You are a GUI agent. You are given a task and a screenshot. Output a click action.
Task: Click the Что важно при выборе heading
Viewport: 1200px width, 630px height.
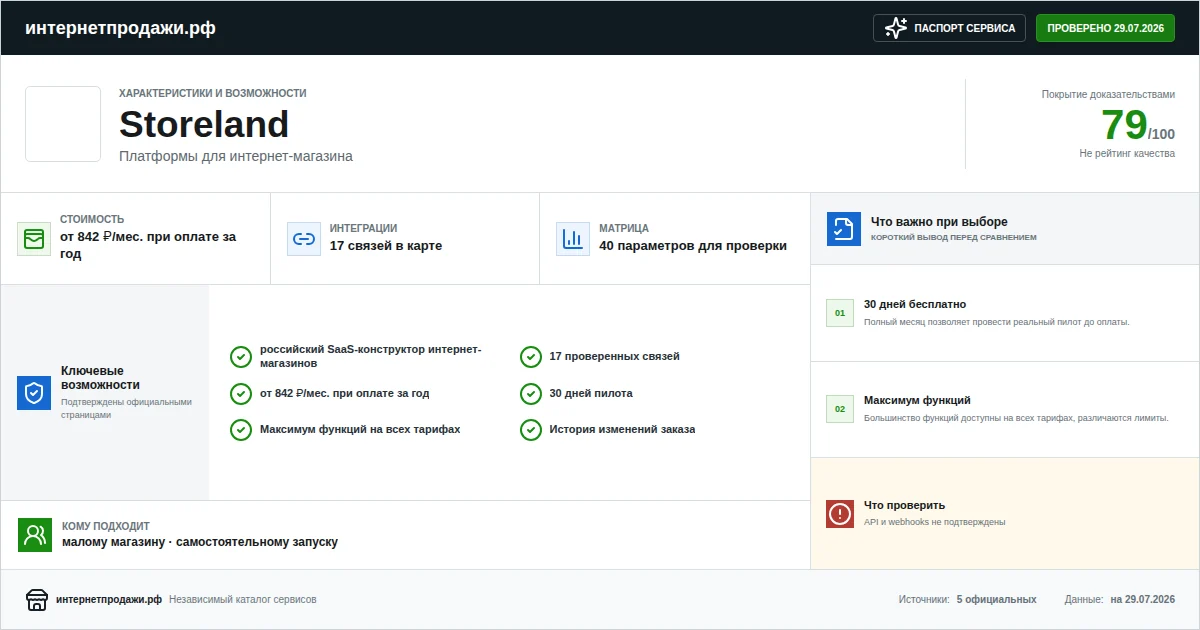(x=939, y=222)
